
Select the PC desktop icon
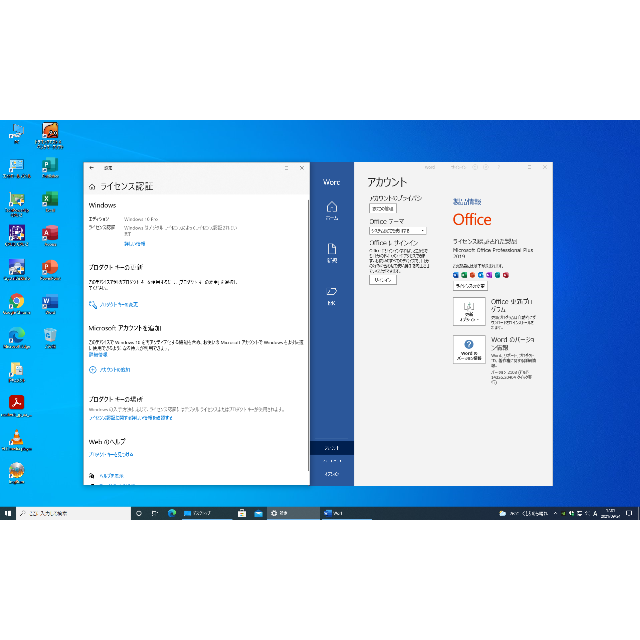point(17,134)
